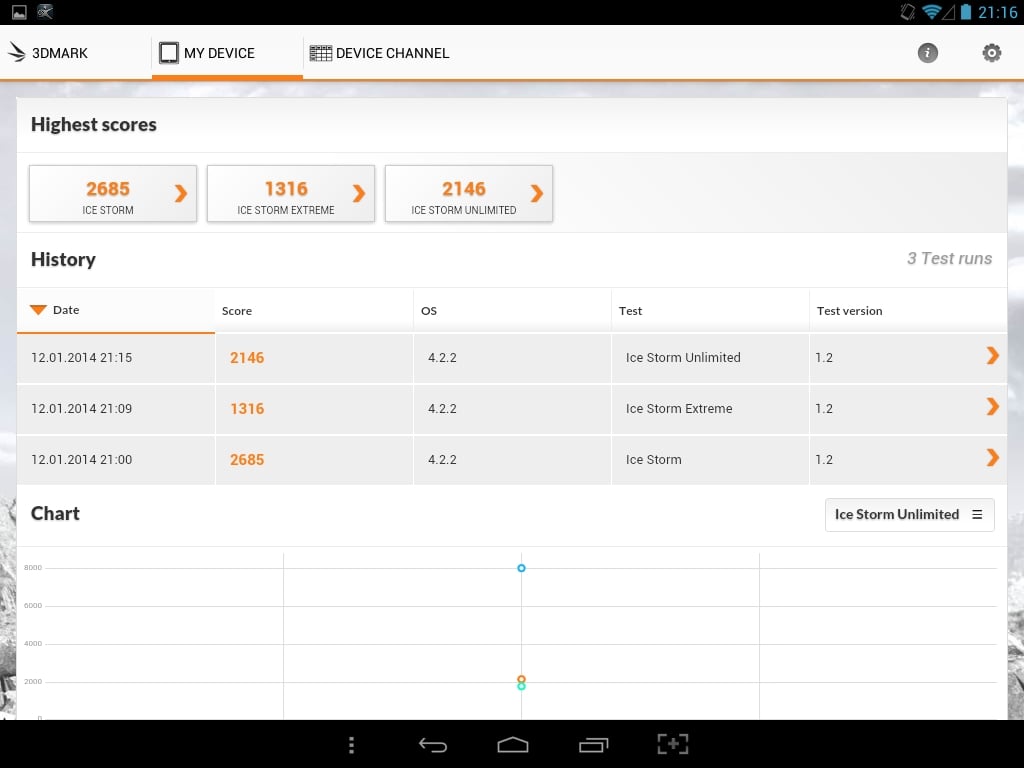Click the Ice Storm Unlimited test cell
1024x768 pixels.
coord(710,358)
